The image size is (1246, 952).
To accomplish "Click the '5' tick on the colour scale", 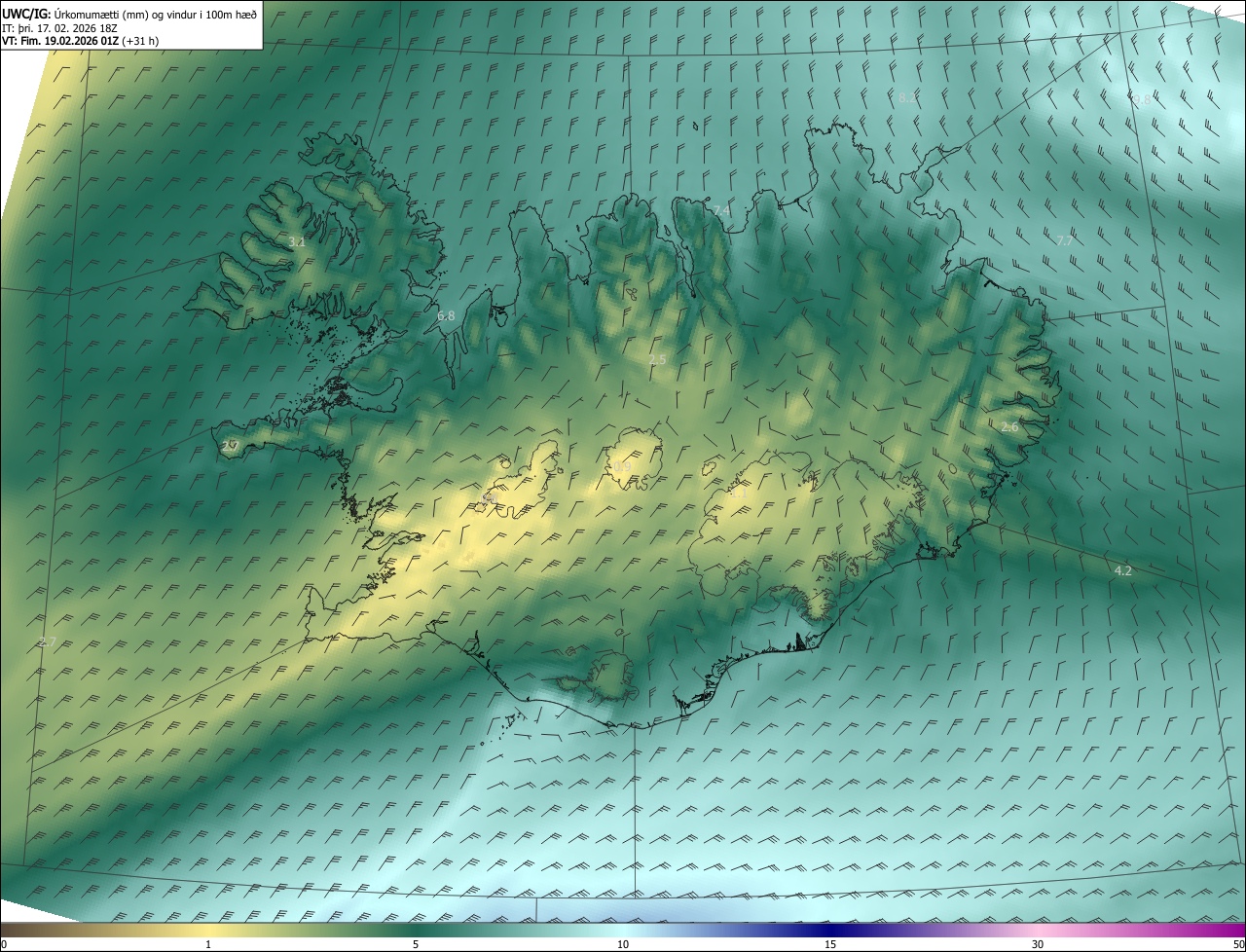I will (x=416, y=944).
